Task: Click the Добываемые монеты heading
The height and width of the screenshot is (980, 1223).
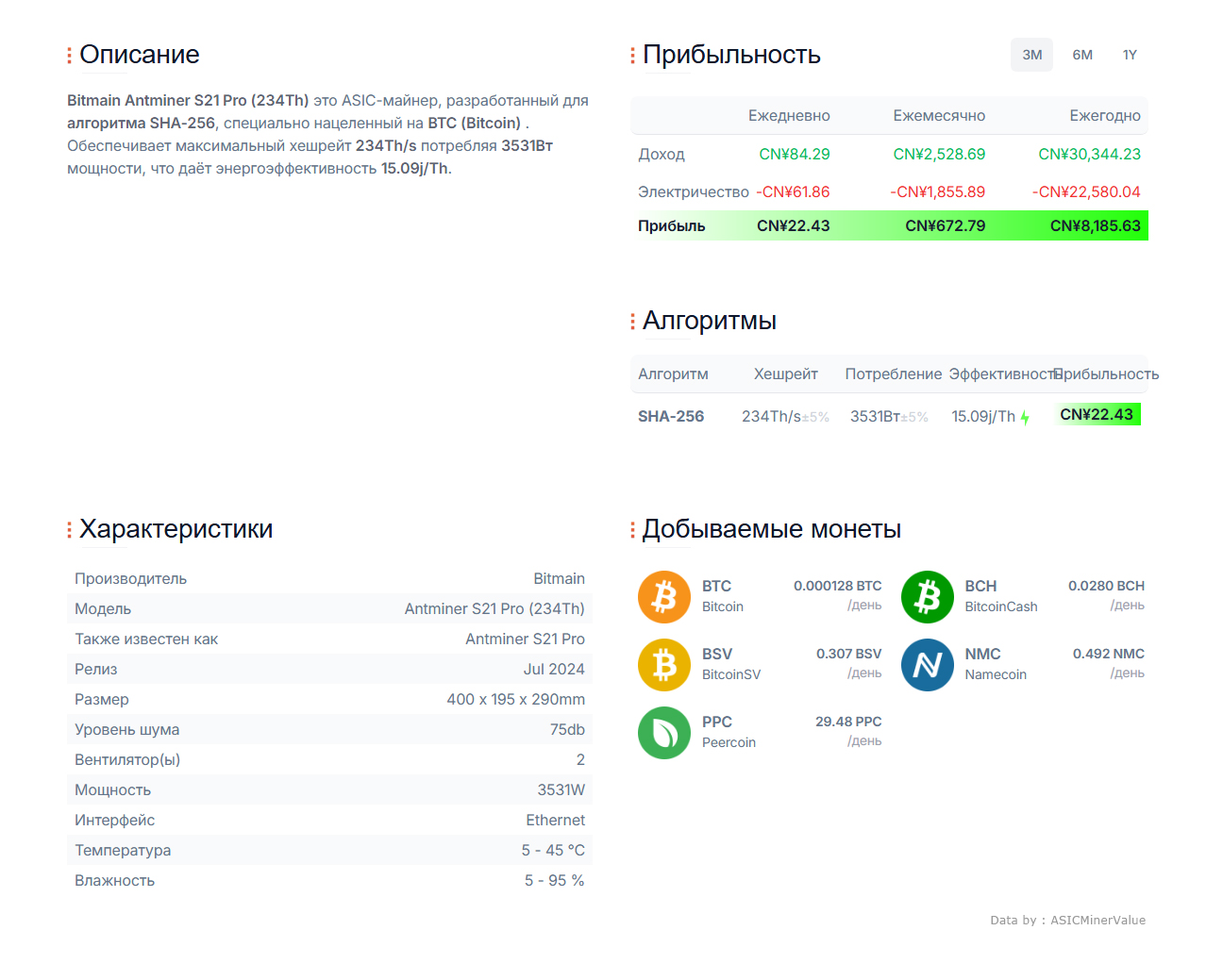Action: 771,529
